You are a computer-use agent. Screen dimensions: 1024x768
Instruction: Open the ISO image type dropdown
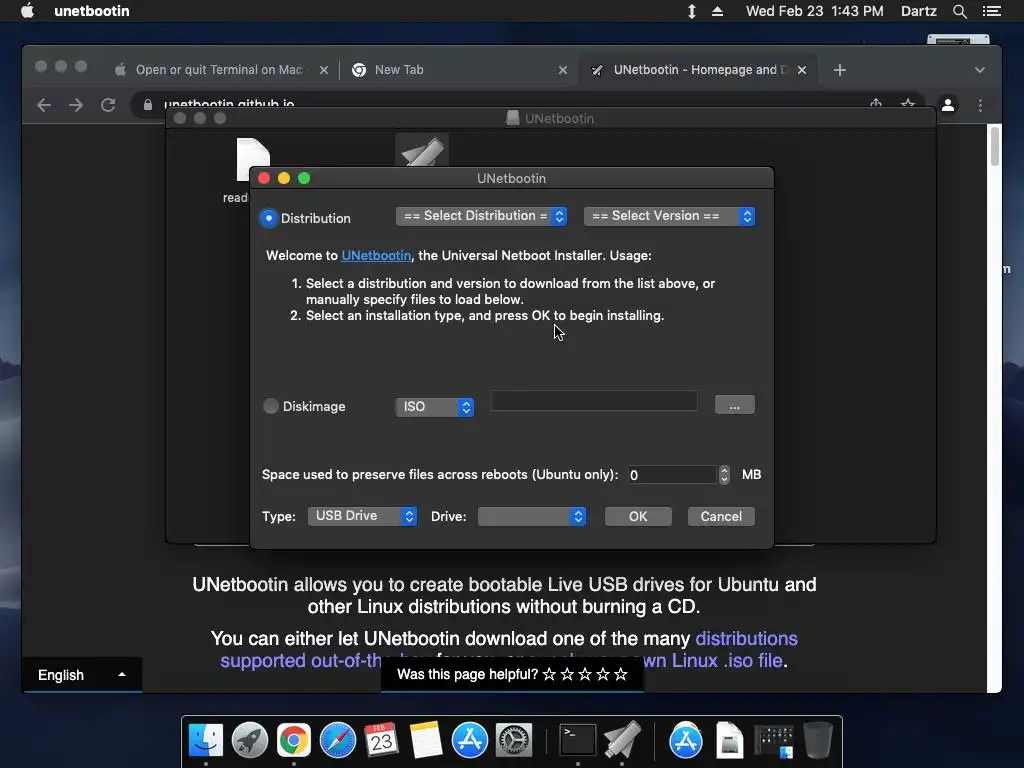[434, 407]
